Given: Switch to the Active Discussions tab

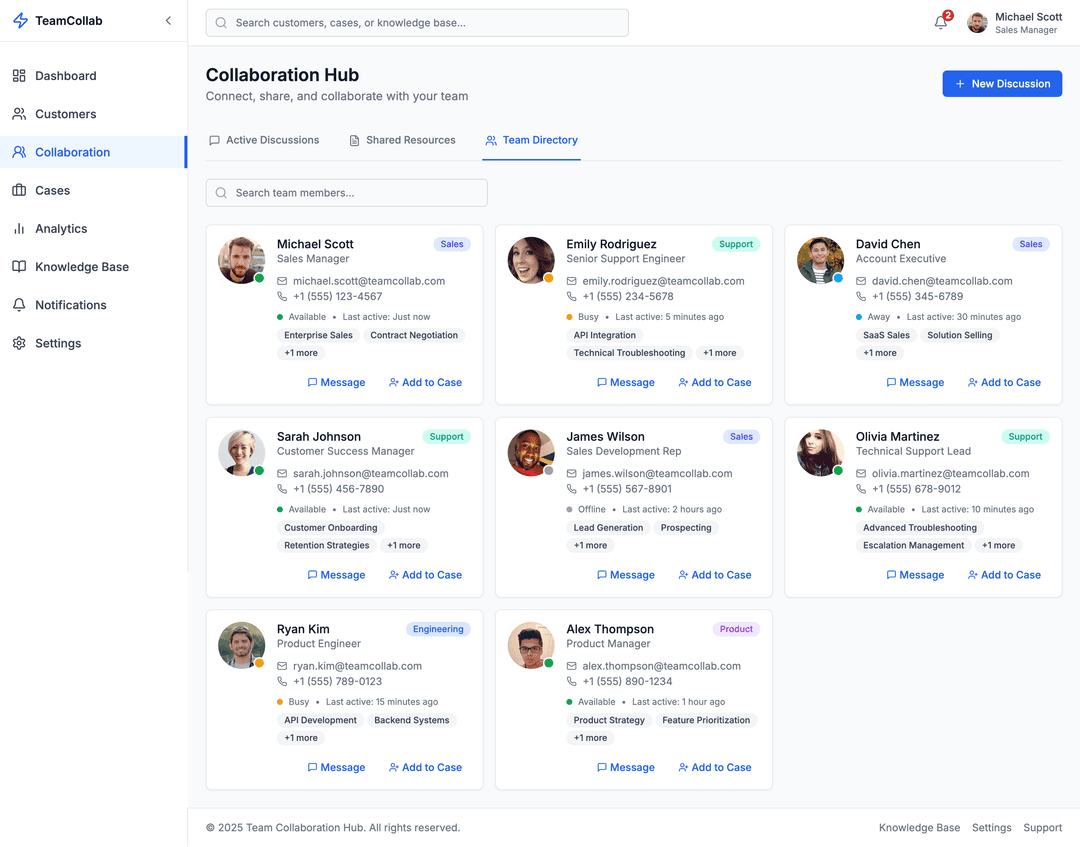Looking at the screenshot, I should coord(264,140).
